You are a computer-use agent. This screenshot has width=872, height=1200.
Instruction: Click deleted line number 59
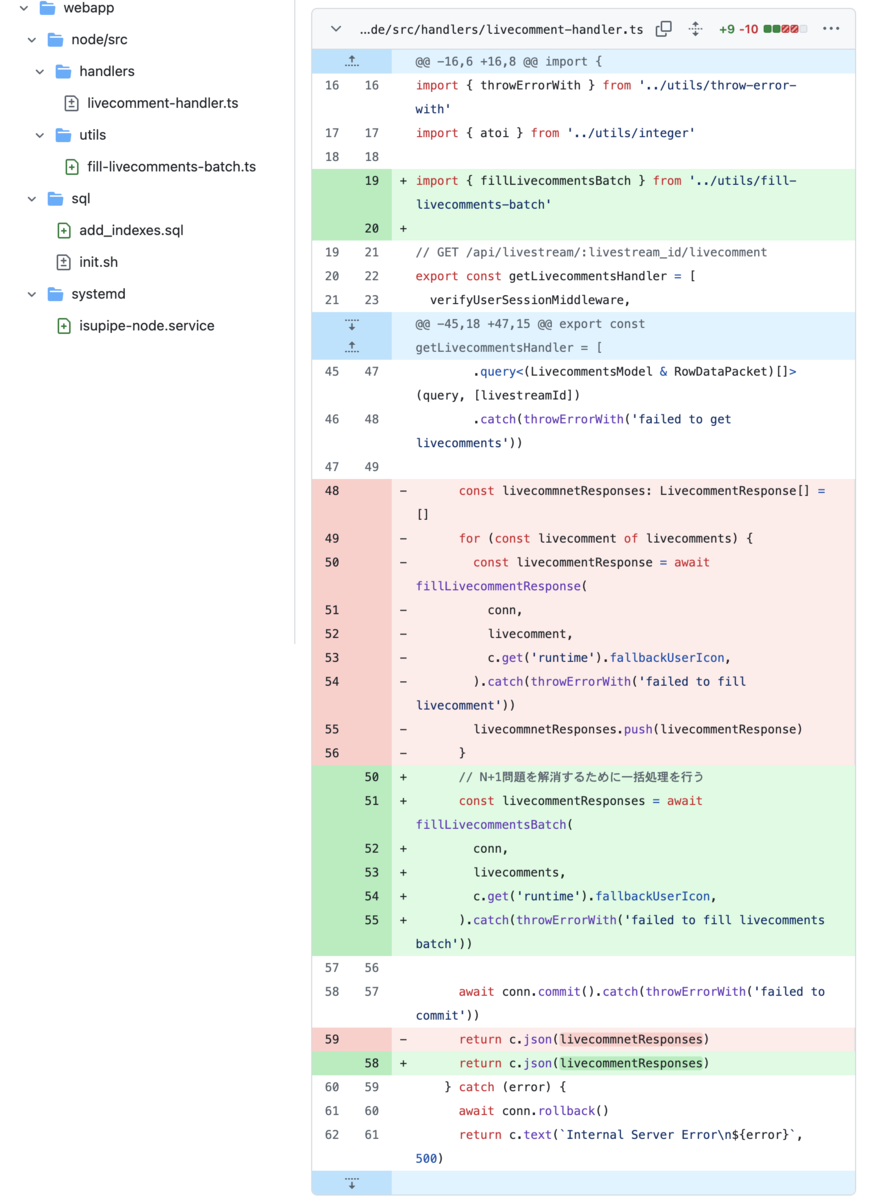[332, 1039]
